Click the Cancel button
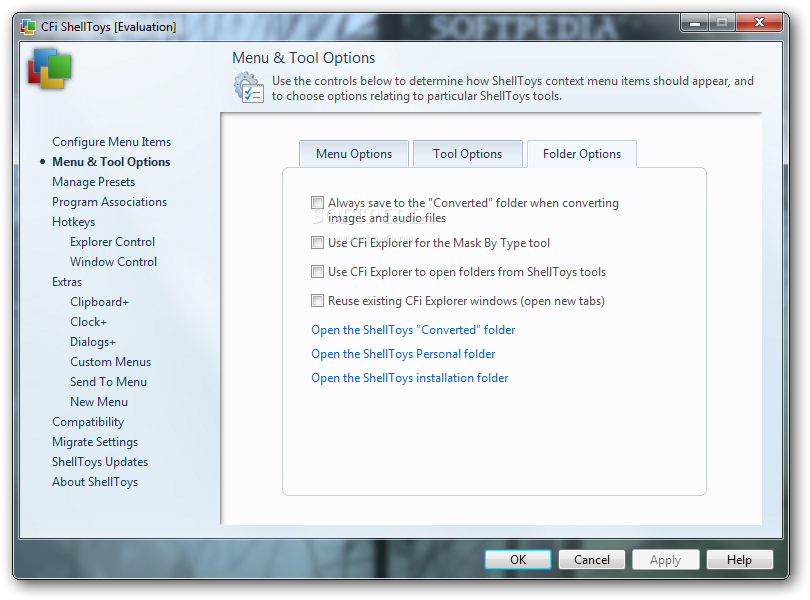 click(591, 560)
